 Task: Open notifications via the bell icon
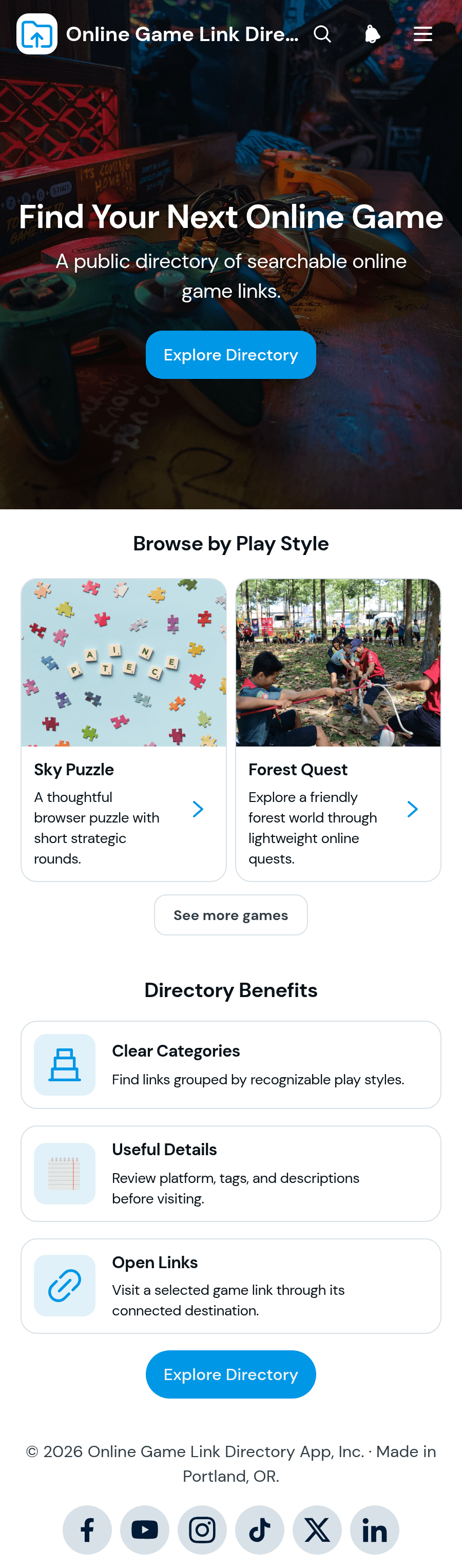pos(373,34)
